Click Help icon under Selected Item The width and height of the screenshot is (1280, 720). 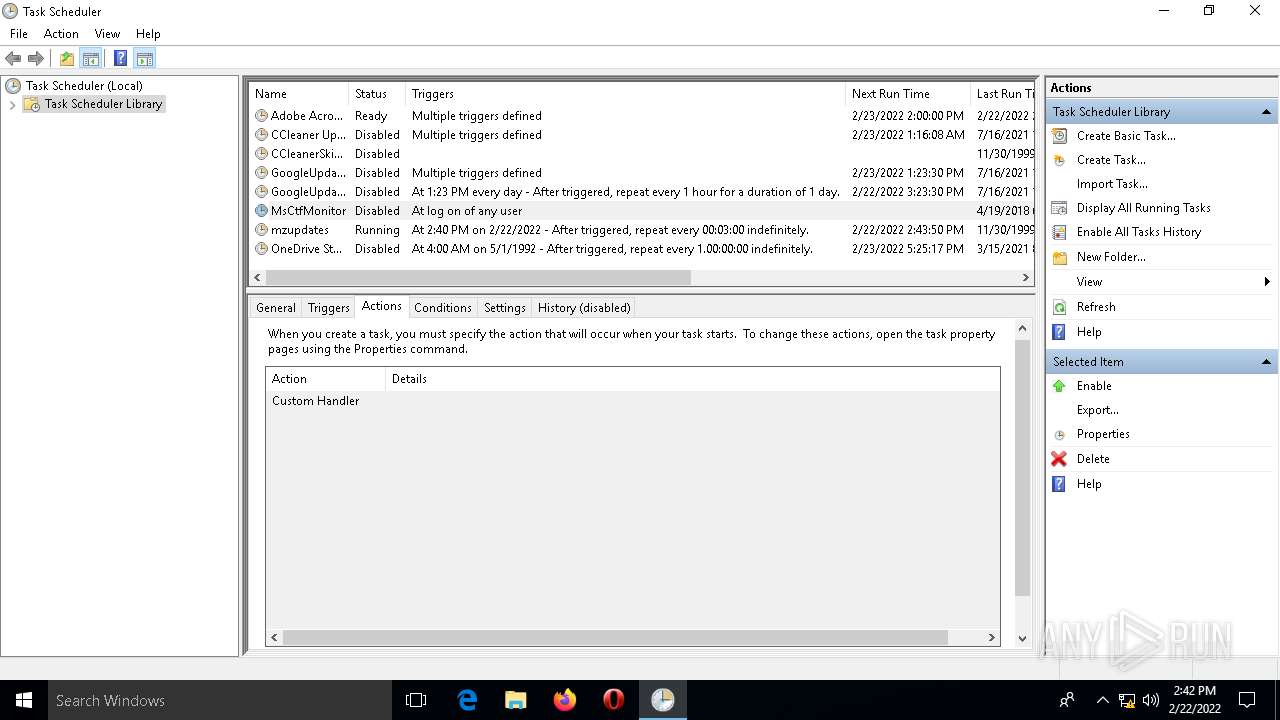pyautogui.click(x=1060, y=484)
